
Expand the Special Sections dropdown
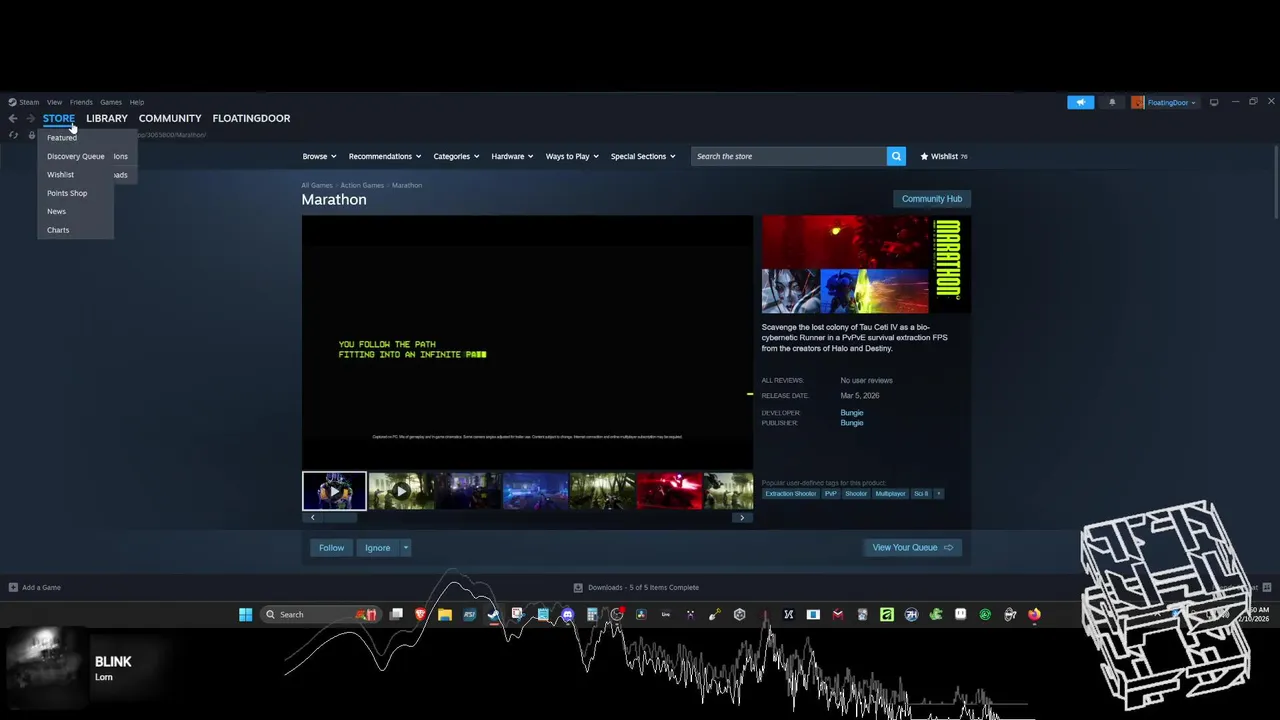(643, 156)
